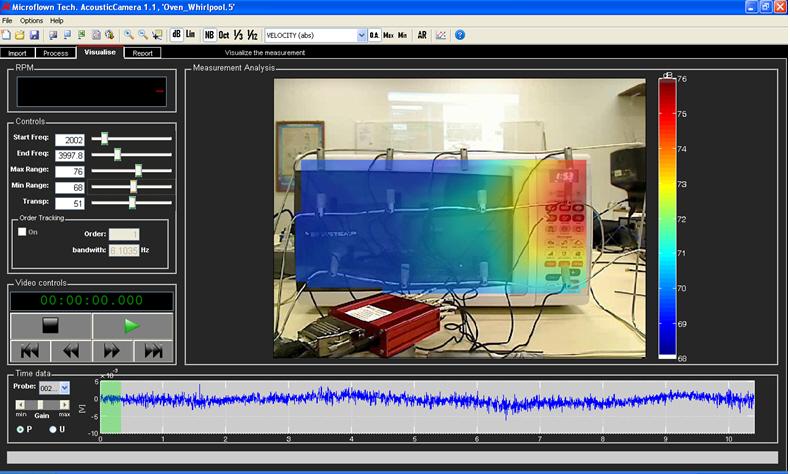Viewport: 790px width, 474px height.
Task: Rewind the video
Action: tap(71, 351)
